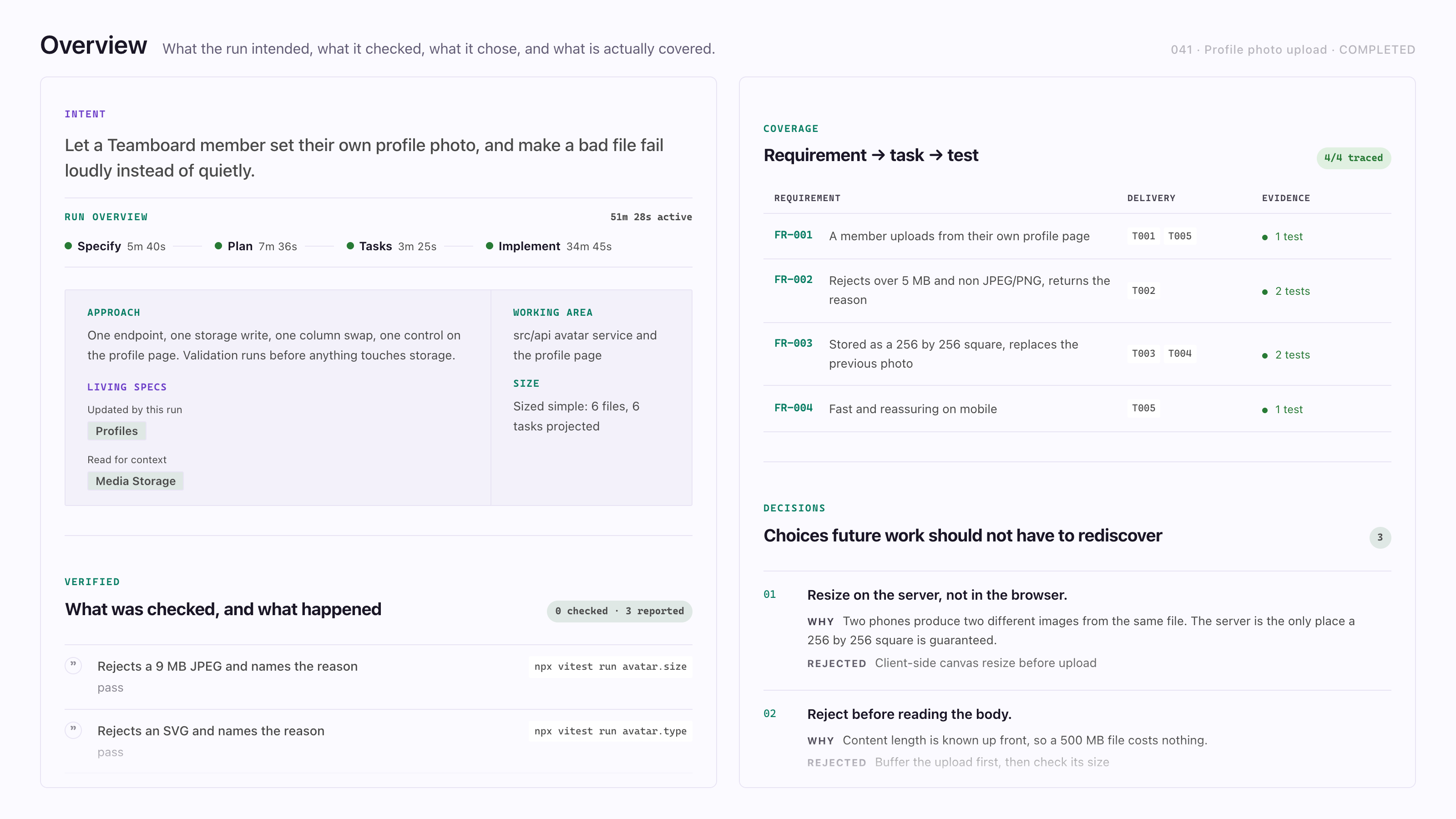This screenshot has width=1456, height=819.
Task: Open requirement FR-002 link
Action: click(793, 280)
